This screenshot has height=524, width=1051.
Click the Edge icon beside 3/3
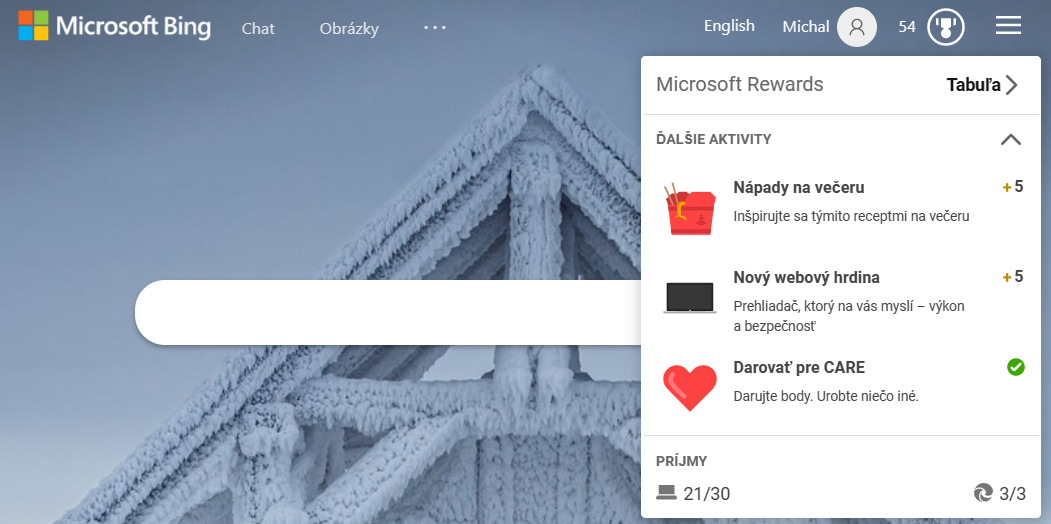point(983,493)
